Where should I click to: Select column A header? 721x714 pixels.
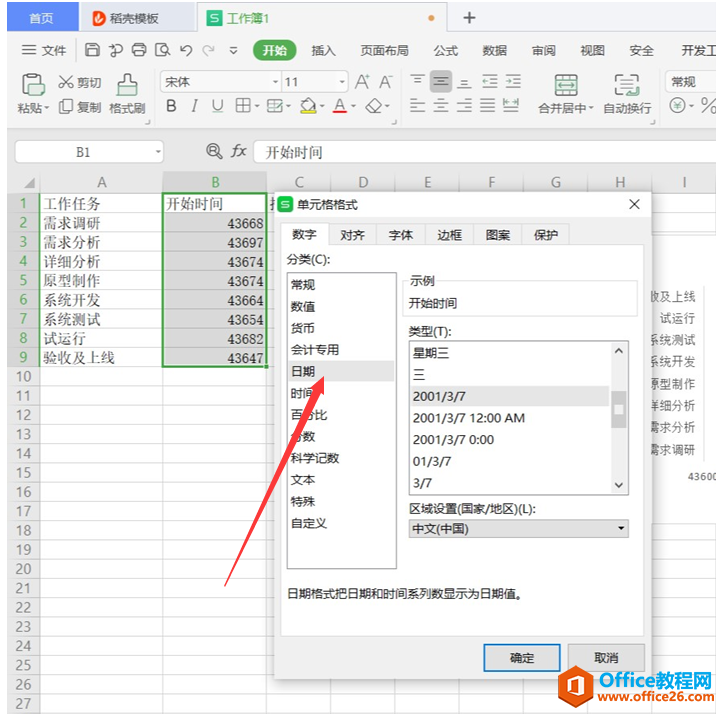pyautogui.click(x=101, y=183)
